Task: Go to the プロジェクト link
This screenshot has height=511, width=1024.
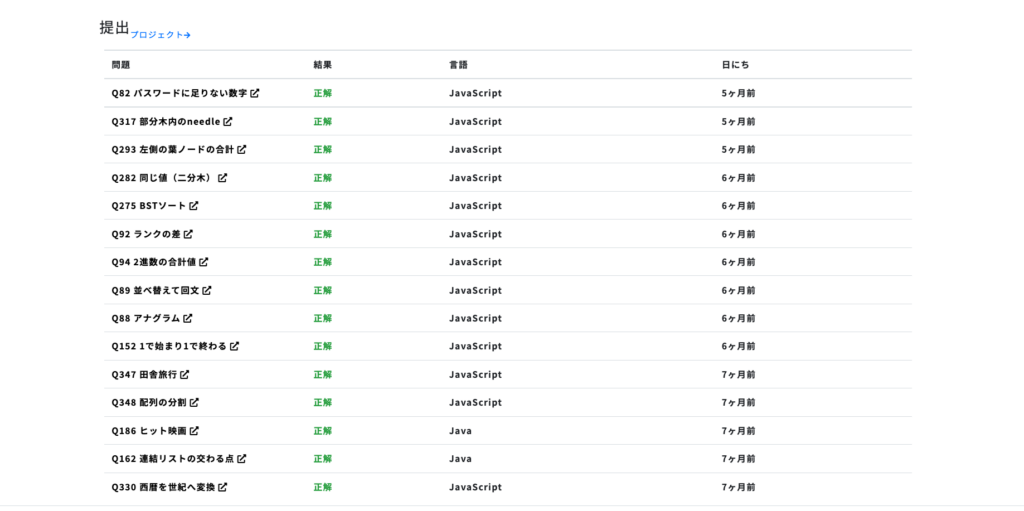Action: [161, 35]
